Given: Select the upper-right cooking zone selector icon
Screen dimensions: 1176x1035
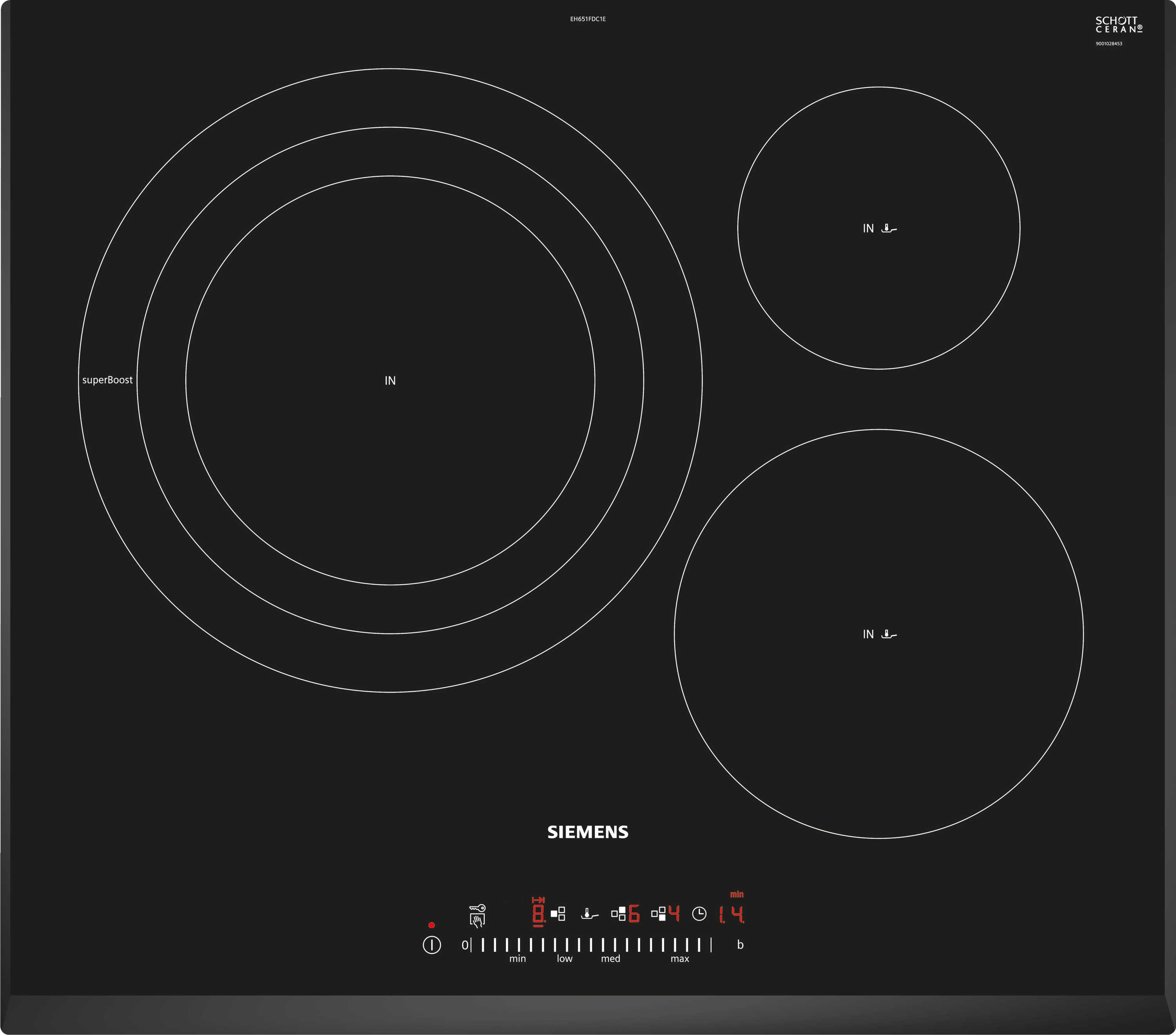Looking at the screenshot, I should 619,914.
